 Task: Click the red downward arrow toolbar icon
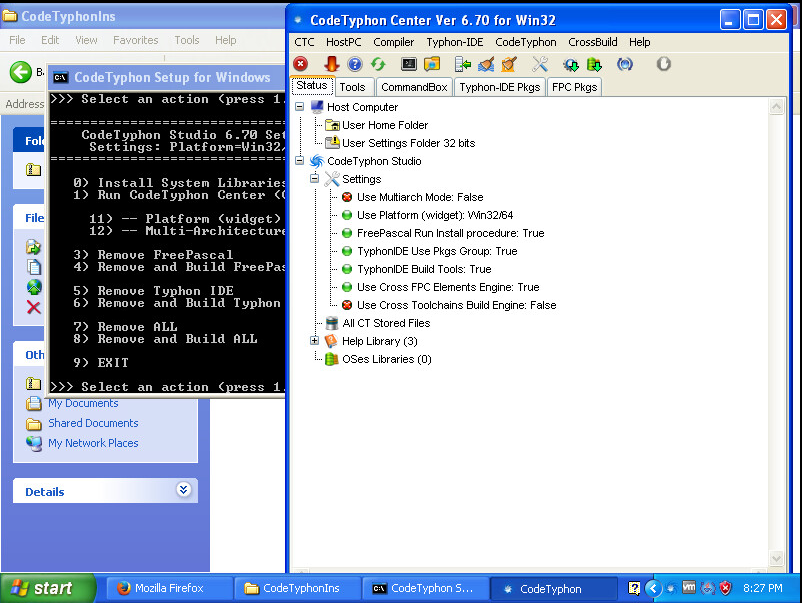[x=331, y=64]
